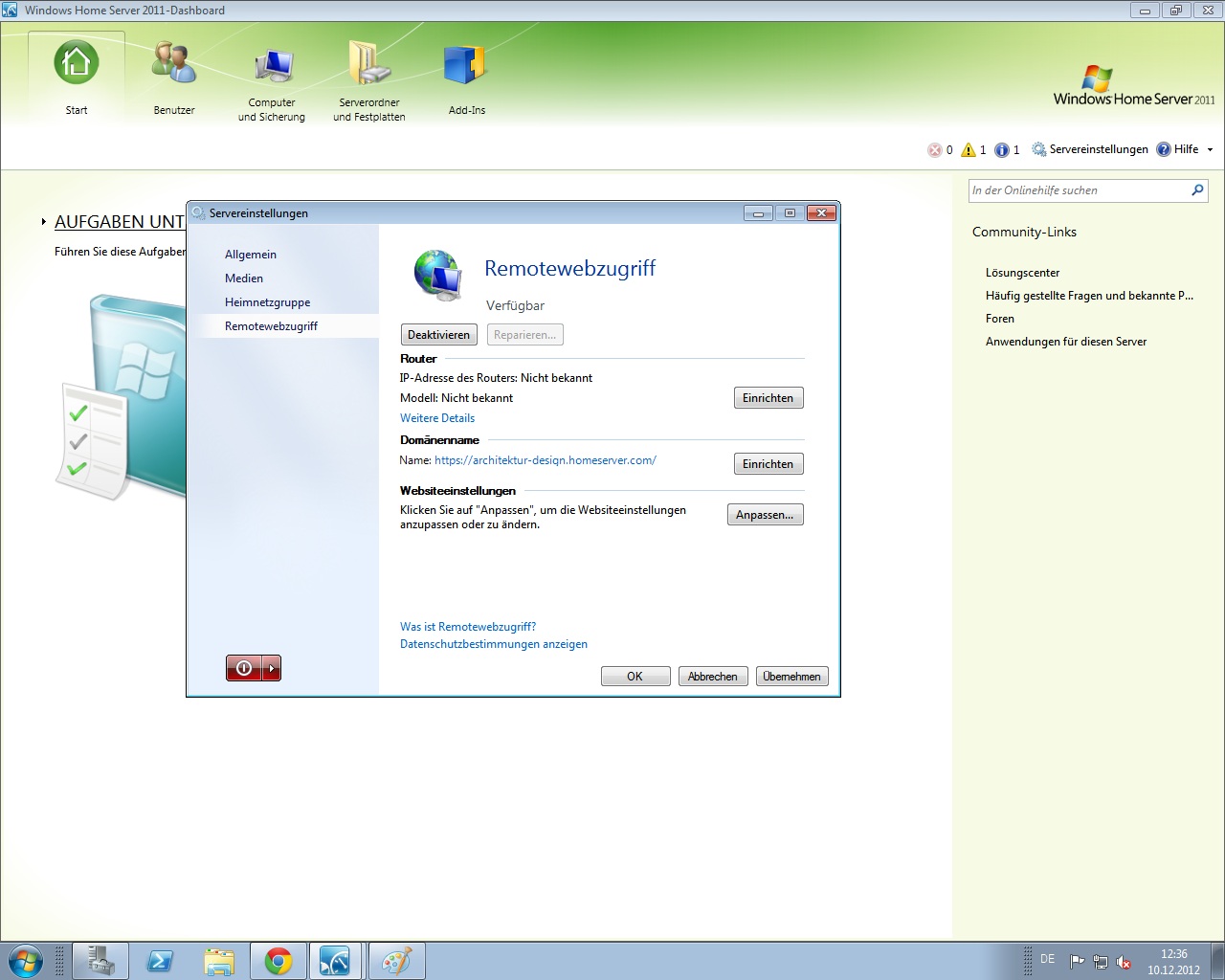Screen dimensions: 1225x980
Task: Open the Hilfe help menu
Action: pos(1177,149)
